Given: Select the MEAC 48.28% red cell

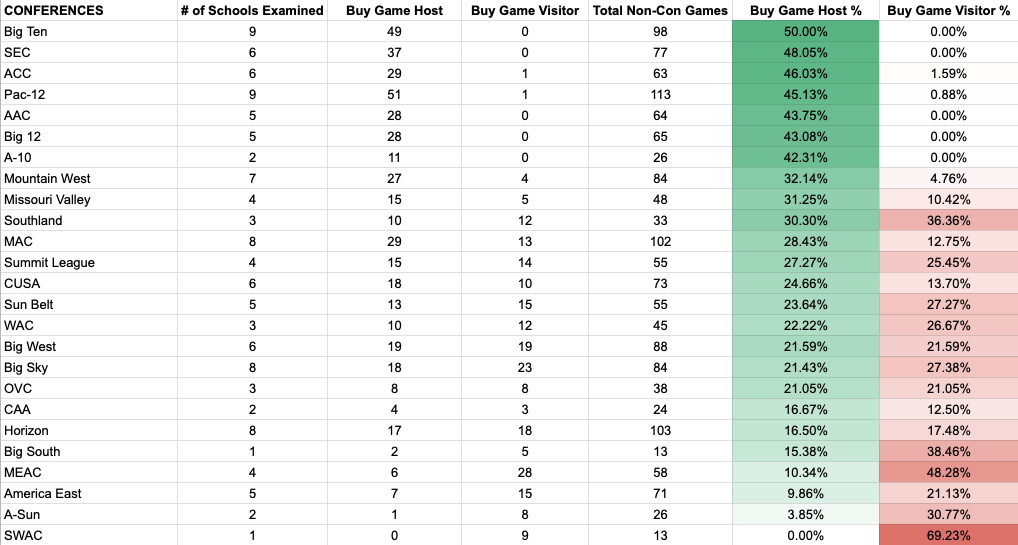Looking at the screenshot, I should pos(949,473).
